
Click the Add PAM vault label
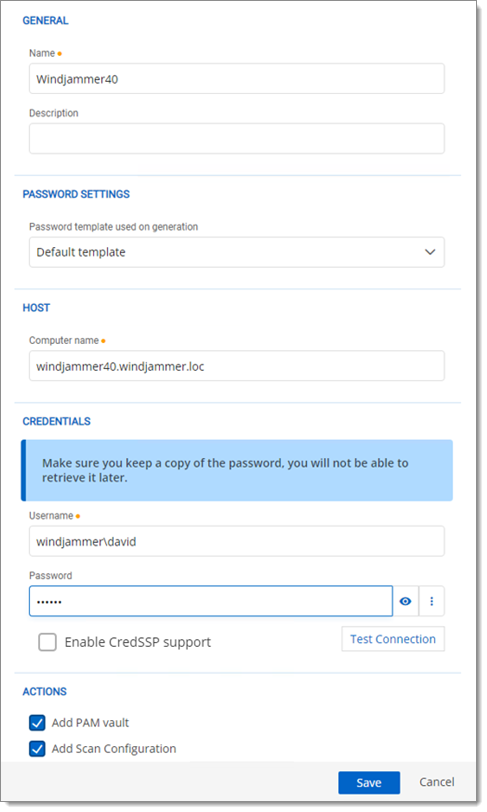(x=90, y=722)
